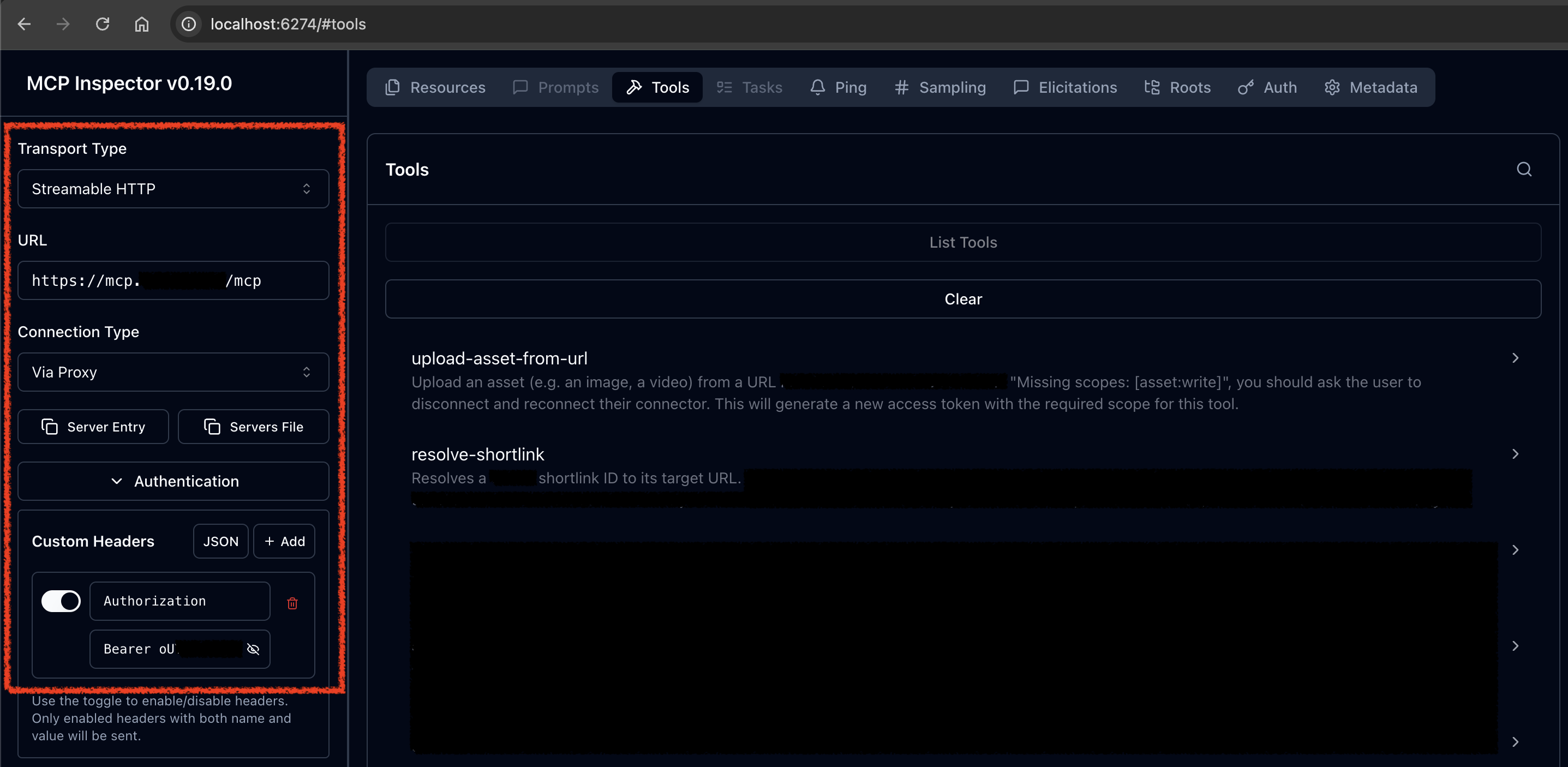Click the search icon in Tools panel
This screenshot has height=767, width=1568.
pos(1524,169)
